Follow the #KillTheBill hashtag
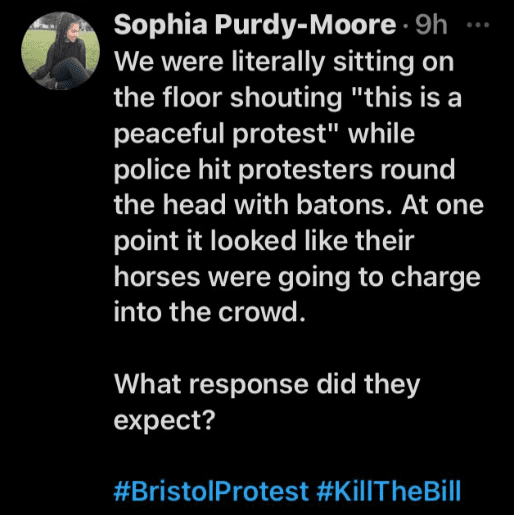 388,491
